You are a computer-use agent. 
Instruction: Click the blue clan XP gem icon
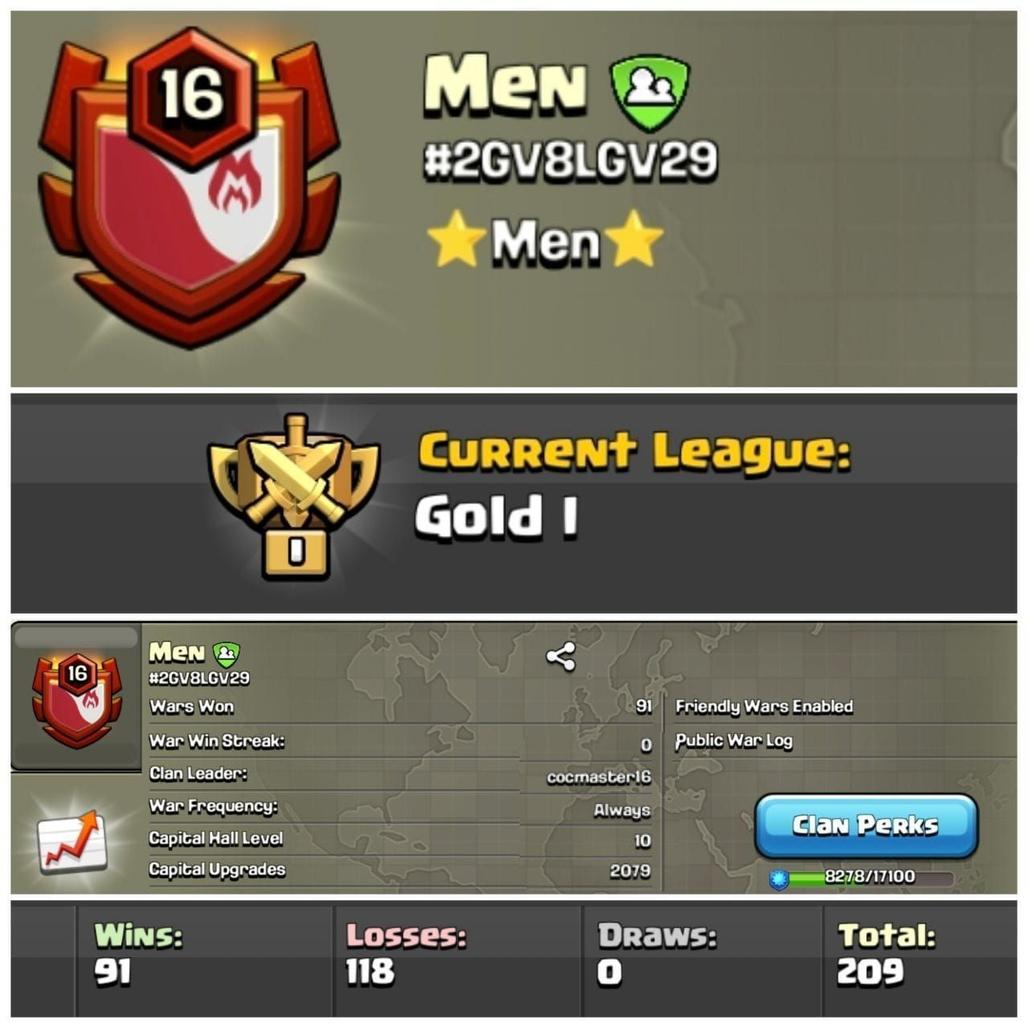[778, 879]
